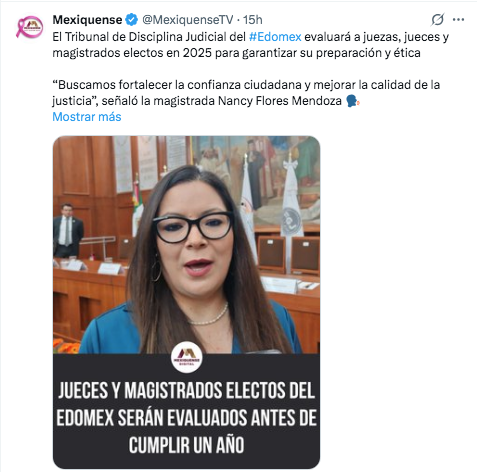The image size is (477, 472).
Task: Click the name Nancy Flores Mendoza
Action: 280,101
